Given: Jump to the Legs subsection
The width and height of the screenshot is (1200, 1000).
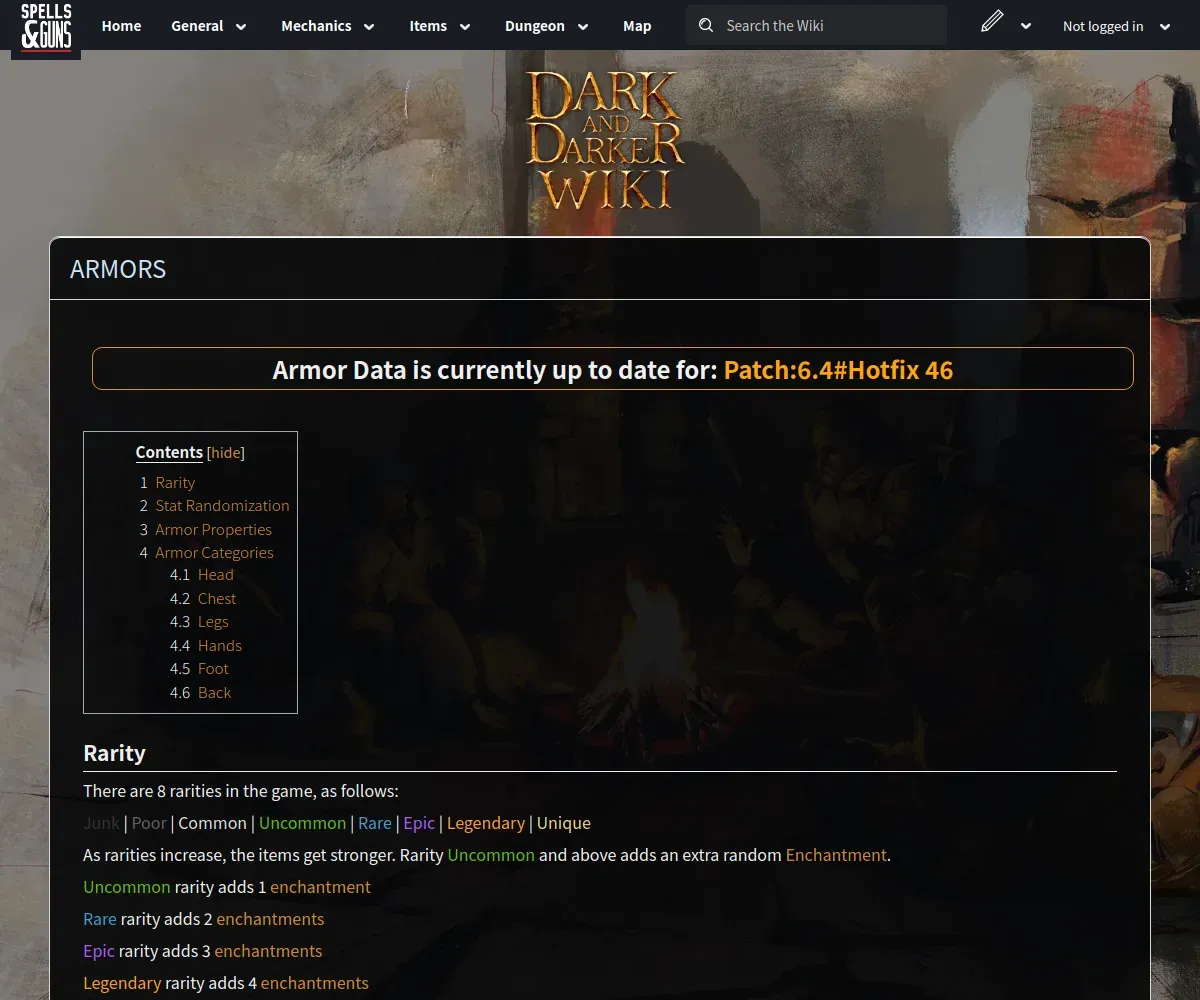Looking at the screenshot, I should point(213,622).
